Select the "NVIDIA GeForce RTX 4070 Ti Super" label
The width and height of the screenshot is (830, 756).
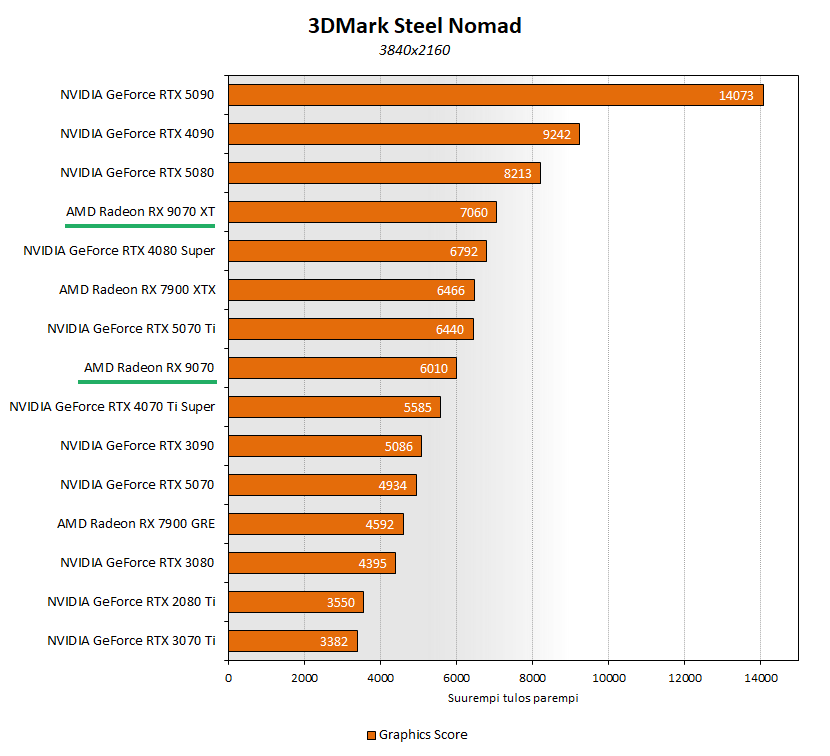click(x=112, y=407)
